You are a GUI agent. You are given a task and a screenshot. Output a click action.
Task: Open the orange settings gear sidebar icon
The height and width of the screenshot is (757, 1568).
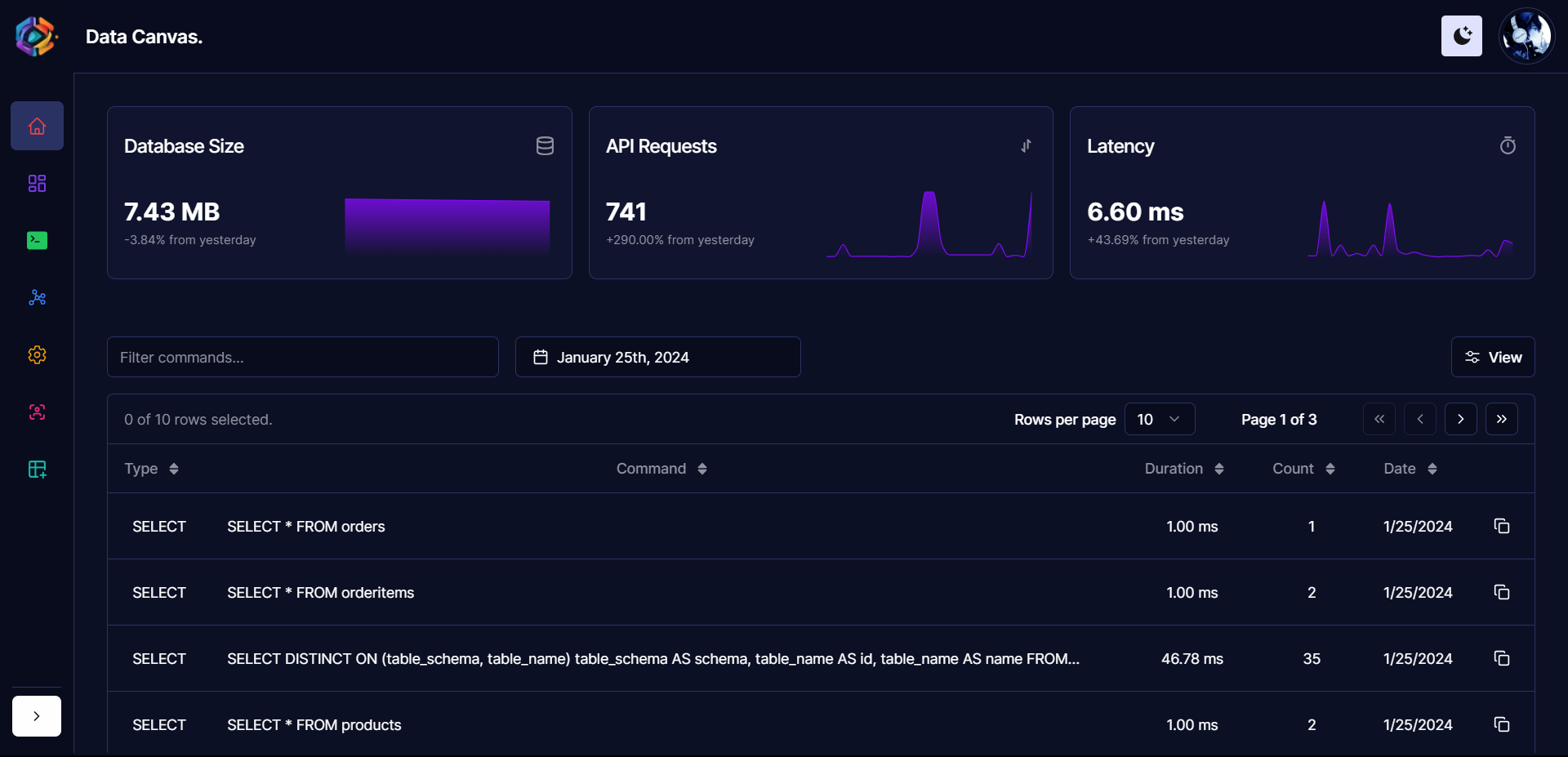pos(37,354)
